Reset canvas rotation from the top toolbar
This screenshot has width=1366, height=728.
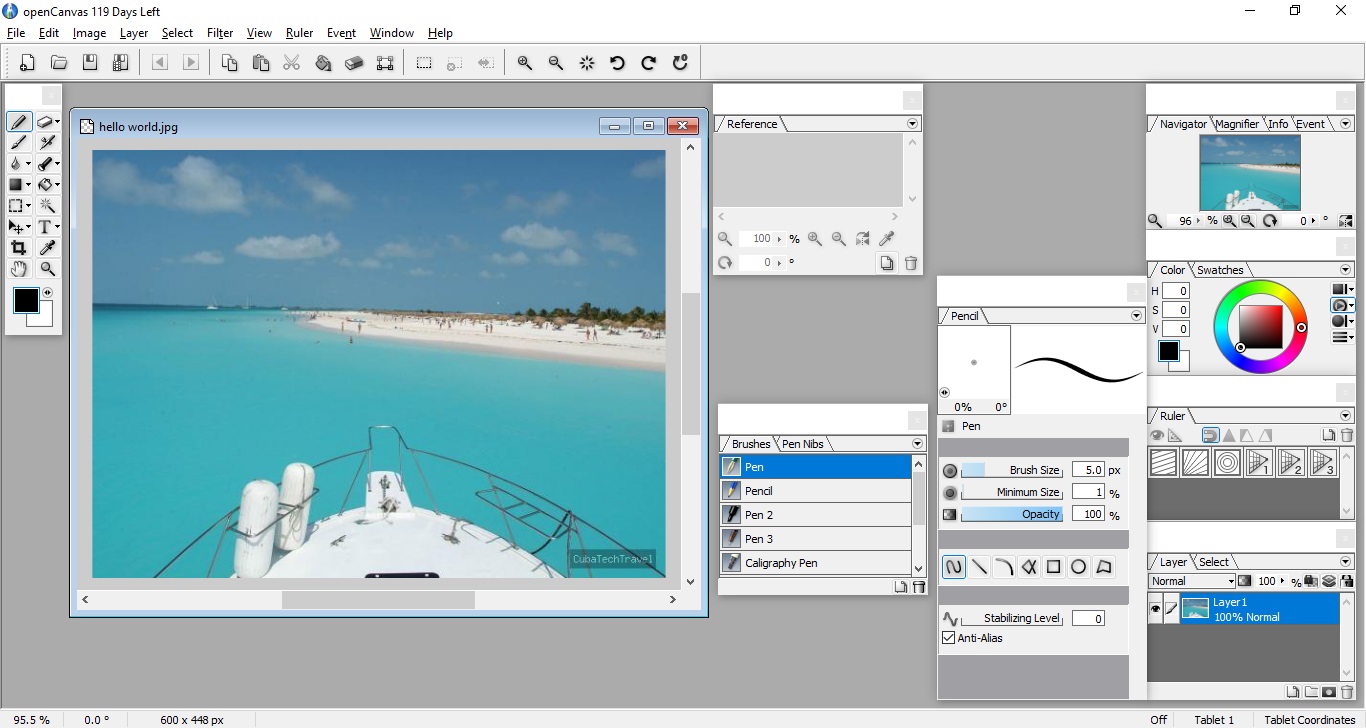[680, 63]
